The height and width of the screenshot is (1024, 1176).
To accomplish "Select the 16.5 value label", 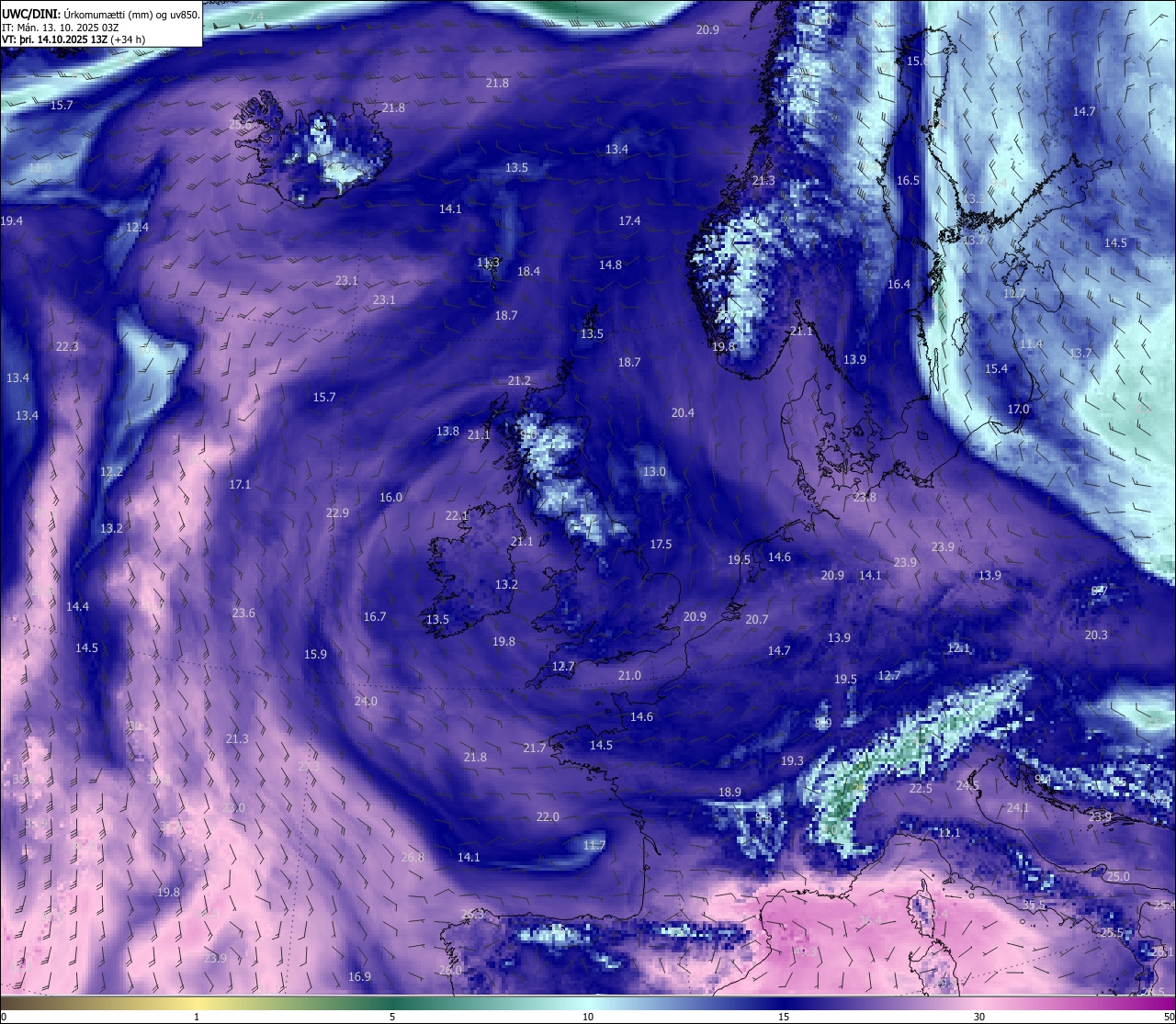I will (x=908, y=181).
